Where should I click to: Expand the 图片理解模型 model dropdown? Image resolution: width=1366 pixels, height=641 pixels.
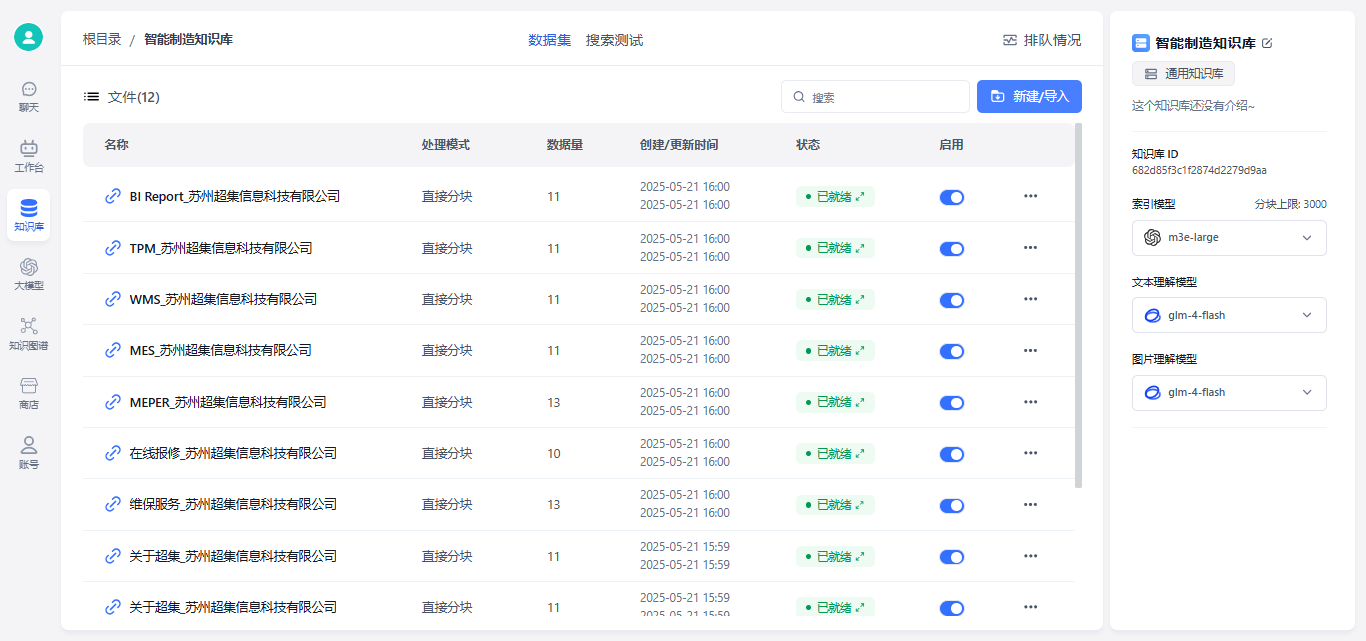pyautogui.click(x=1229, y=393)
